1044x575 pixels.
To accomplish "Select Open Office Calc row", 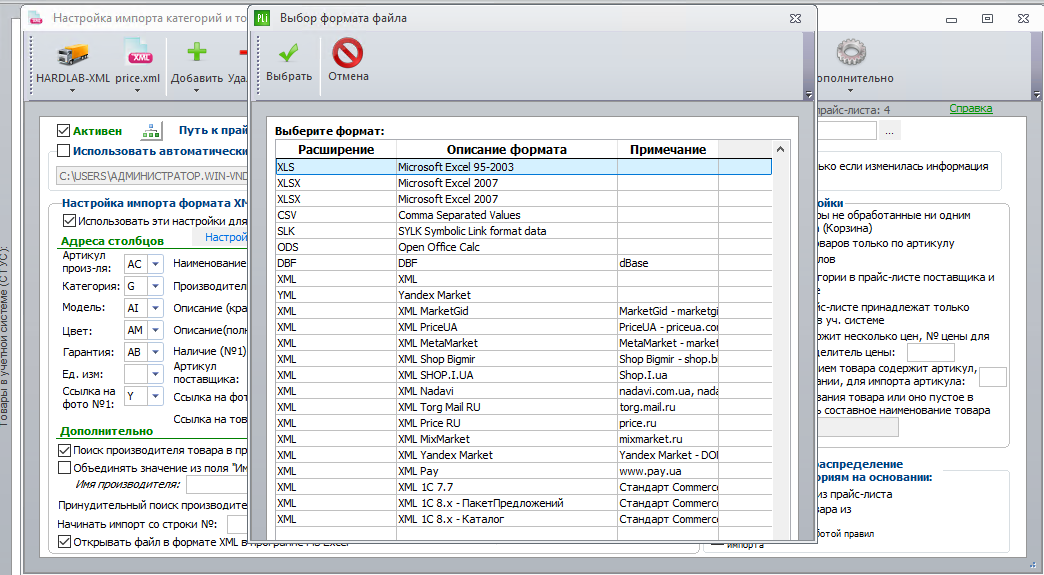I will pyautogui.click(x=523, y=247).
